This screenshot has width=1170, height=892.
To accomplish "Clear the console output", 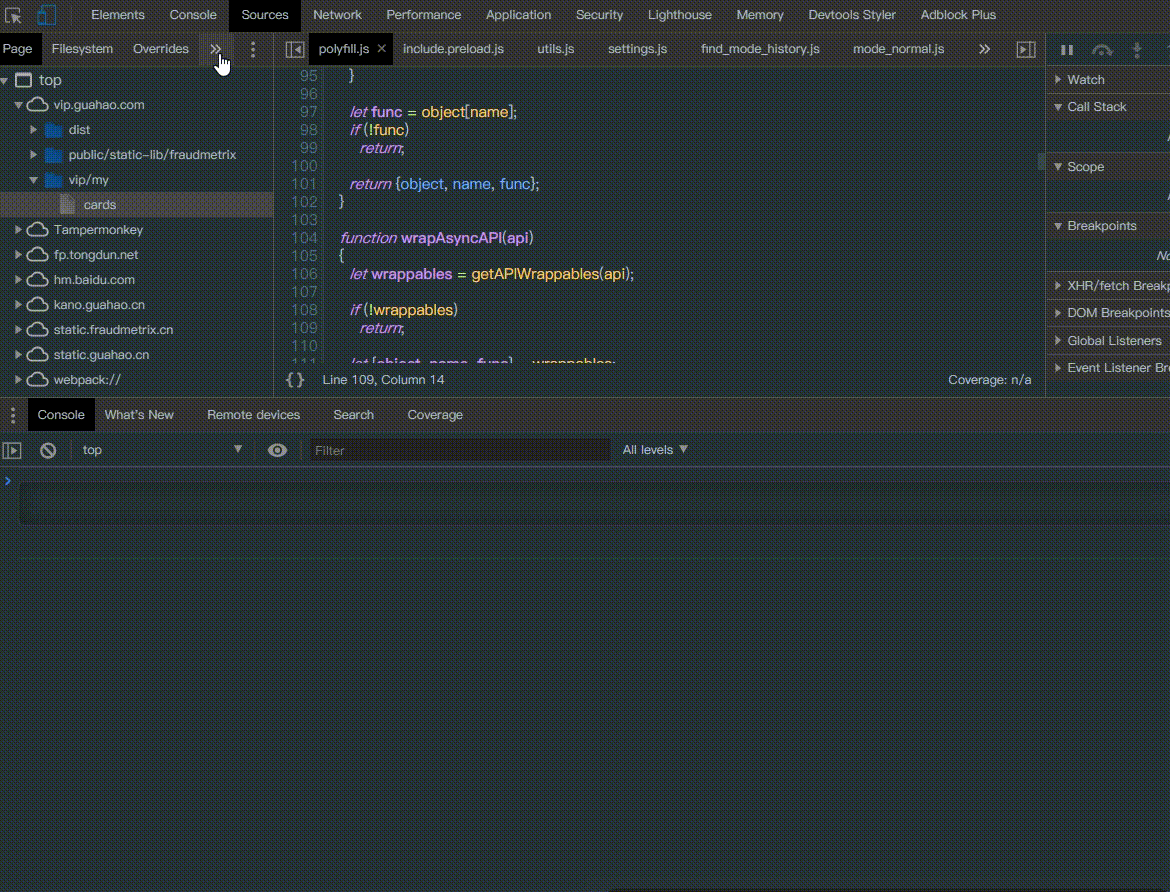I will (x=49, y=450).
